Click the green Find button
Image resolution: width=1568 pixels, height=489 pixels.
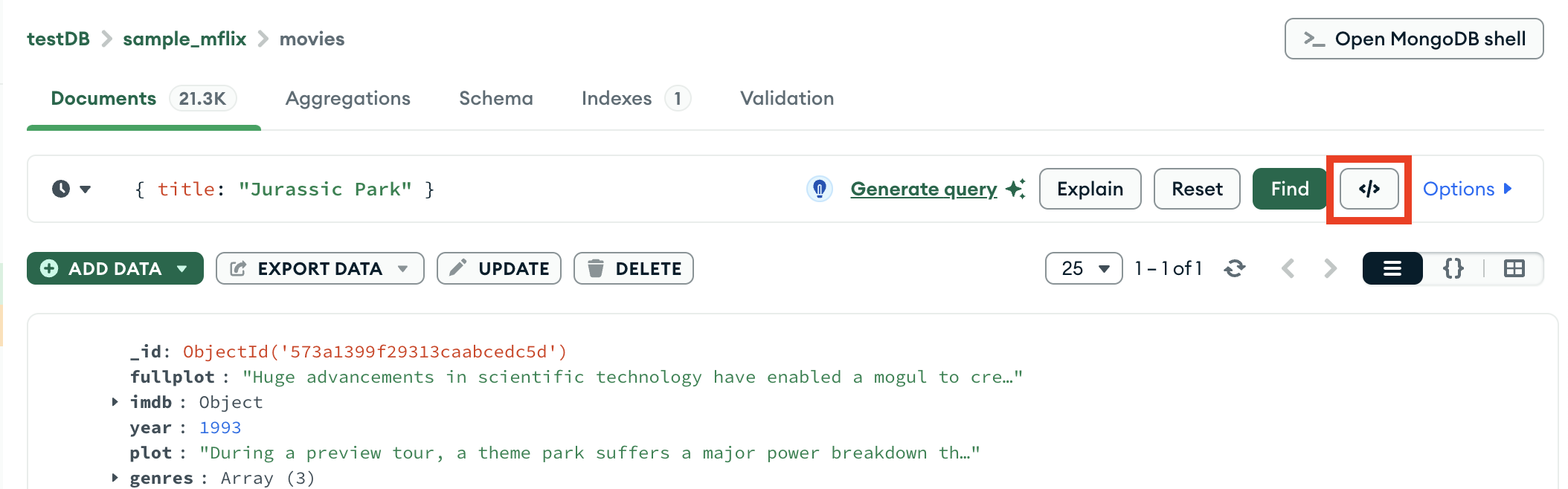[x=1289, y=189]
